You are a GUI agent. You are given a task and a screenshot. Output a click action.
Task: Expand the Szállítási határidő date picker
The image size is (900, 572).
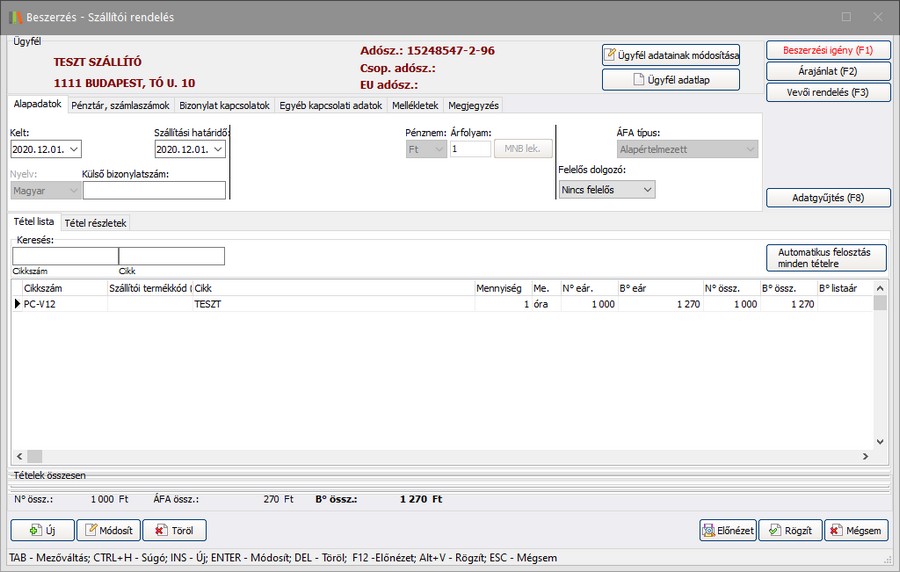pos(217,150)
